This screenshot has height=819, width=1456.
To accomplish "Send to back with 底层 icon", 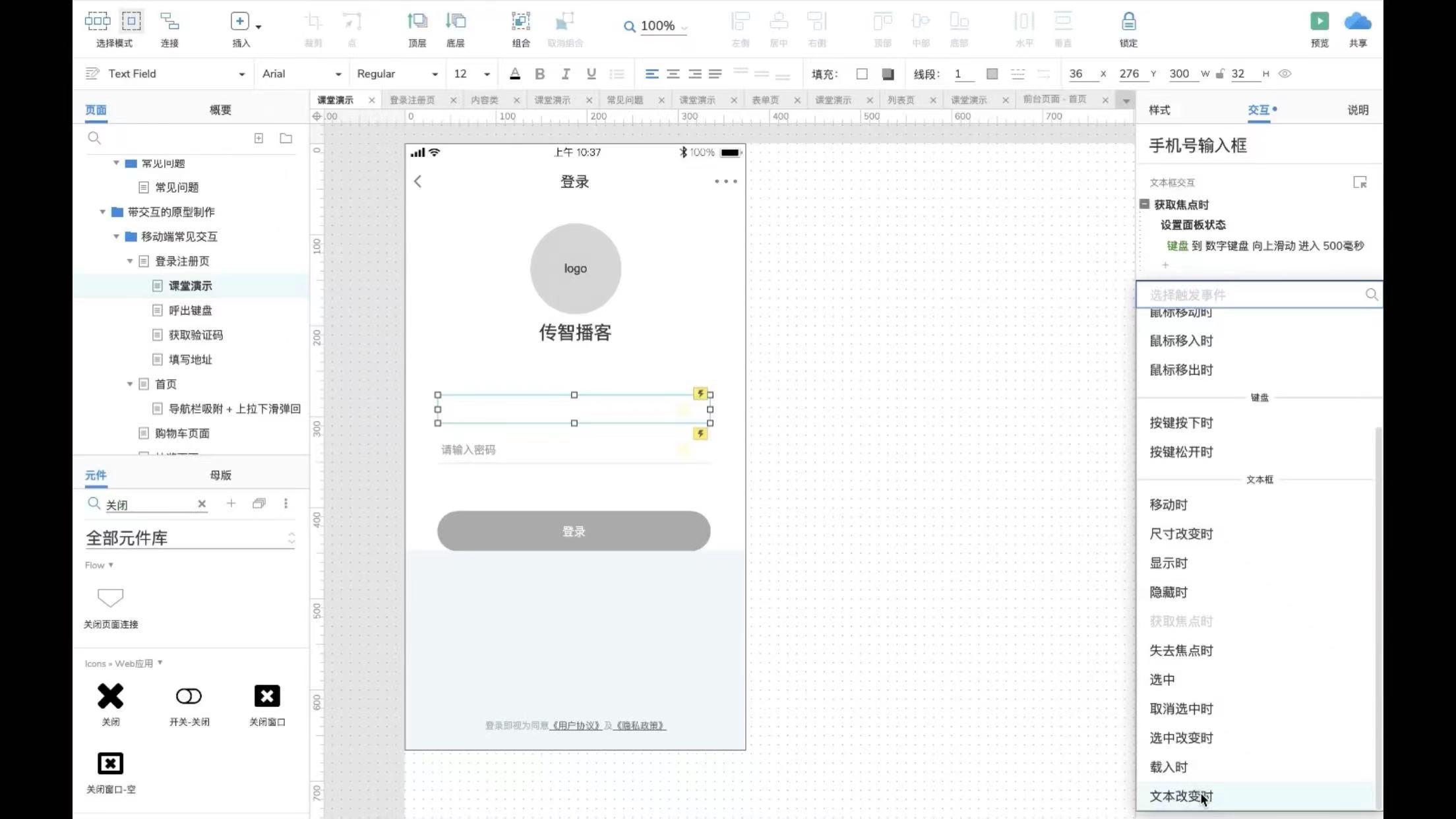I will point(455,22).
